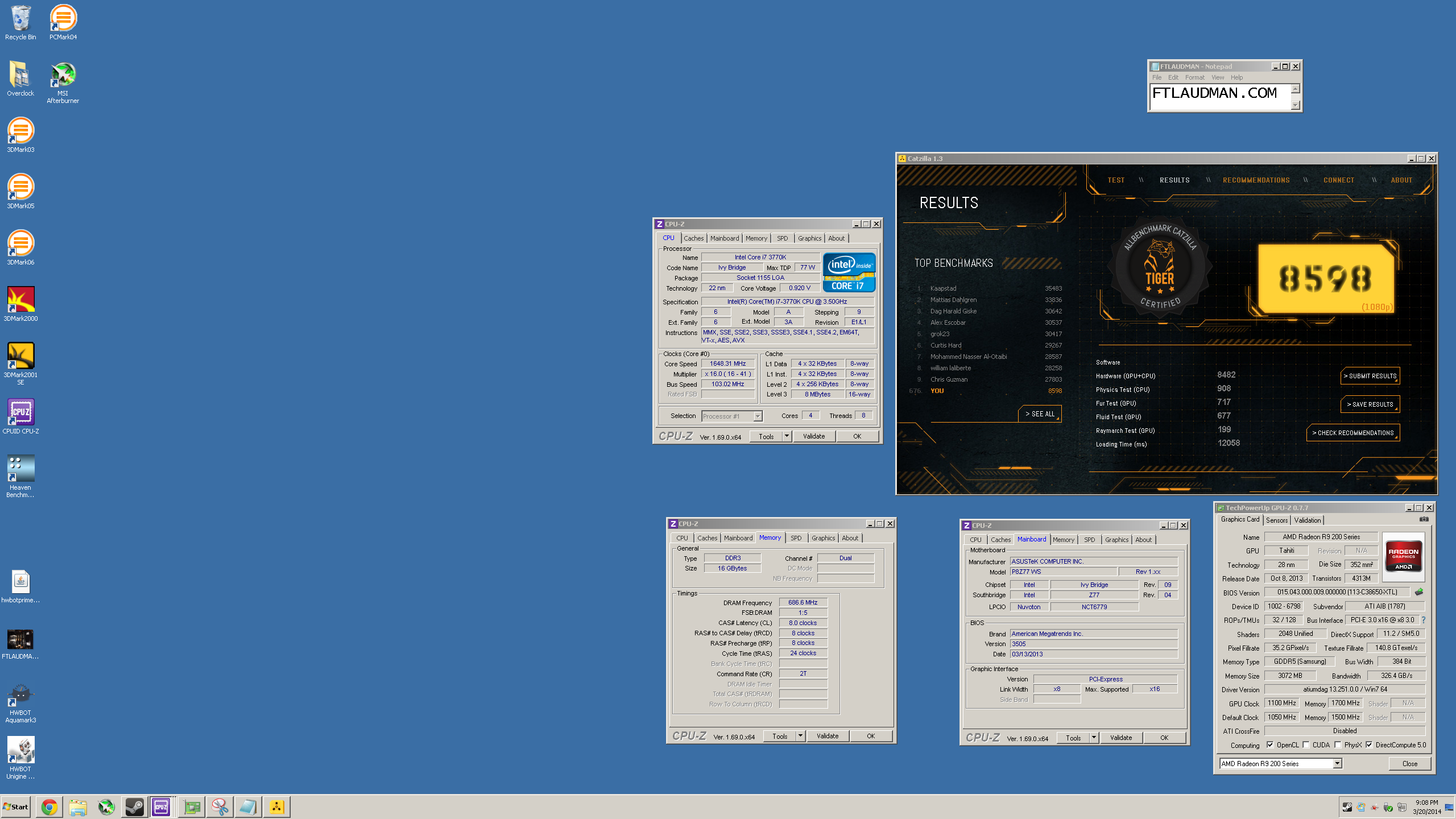Click the CPU-Z taskbar button
Image resolution: width=1456 pixels, height=819 pixels.
[x=161, y=807]
